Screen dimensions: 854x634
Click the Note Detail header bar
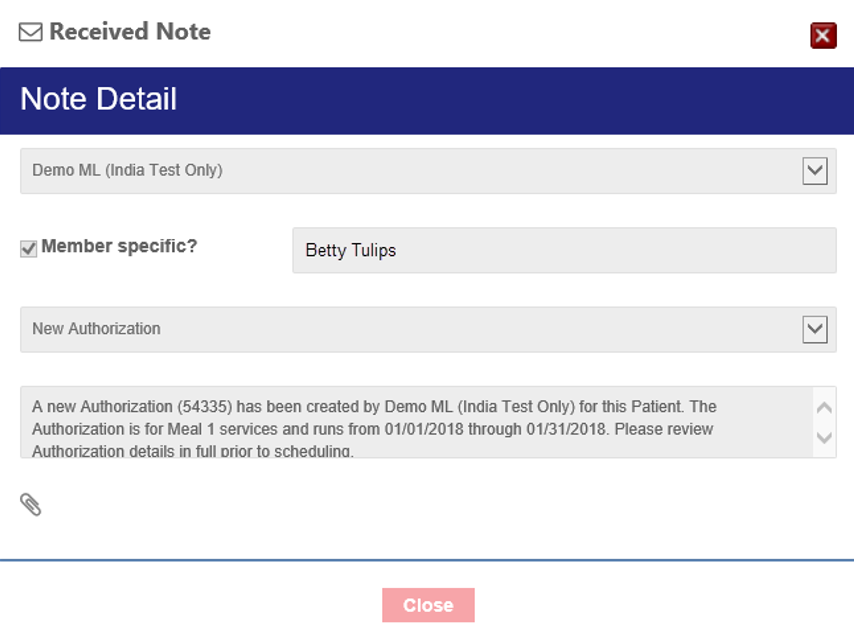(427, 100)
